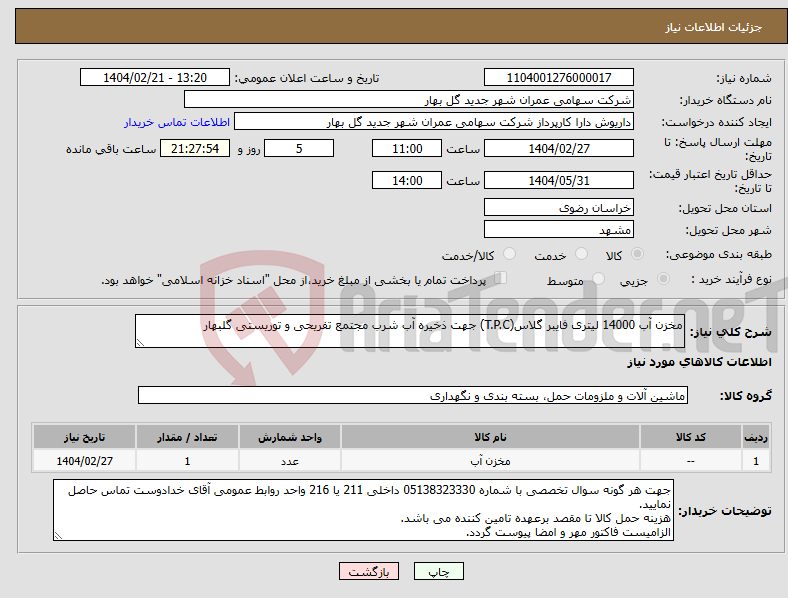Select the کالا radio button
The image size is (788, 598).
(637, 254)
